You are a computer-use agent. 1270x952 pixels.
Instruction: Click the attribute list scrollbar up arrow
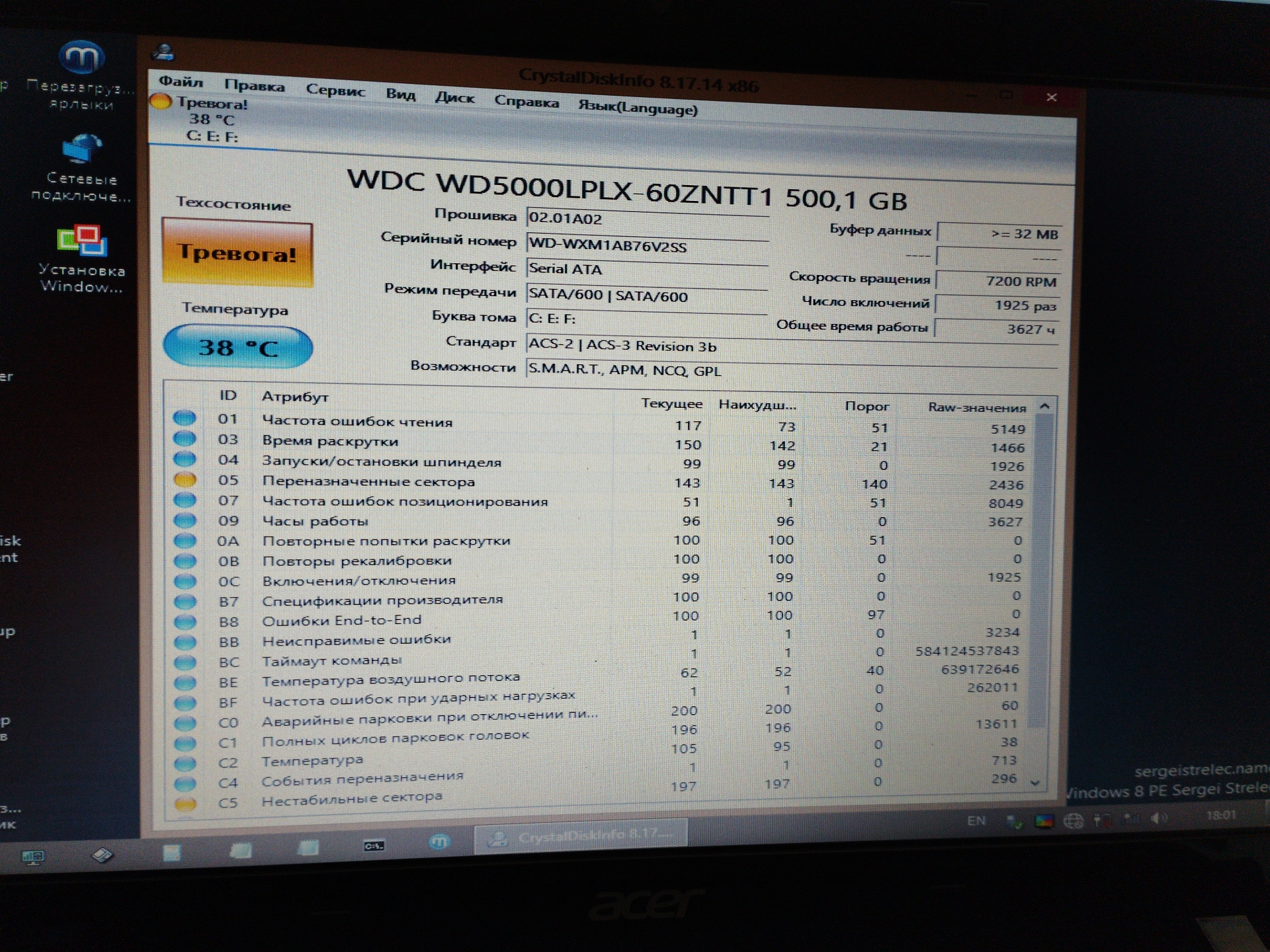(1045, 407)
